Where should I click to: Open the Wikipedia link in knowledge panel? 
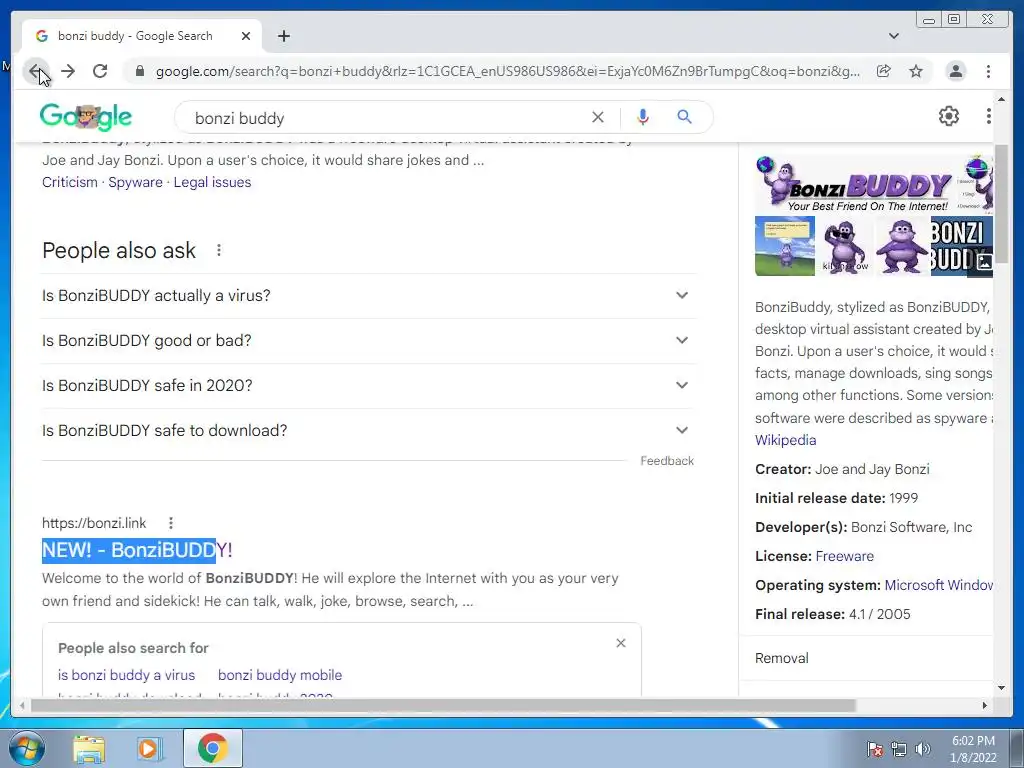tap(786, 440)
